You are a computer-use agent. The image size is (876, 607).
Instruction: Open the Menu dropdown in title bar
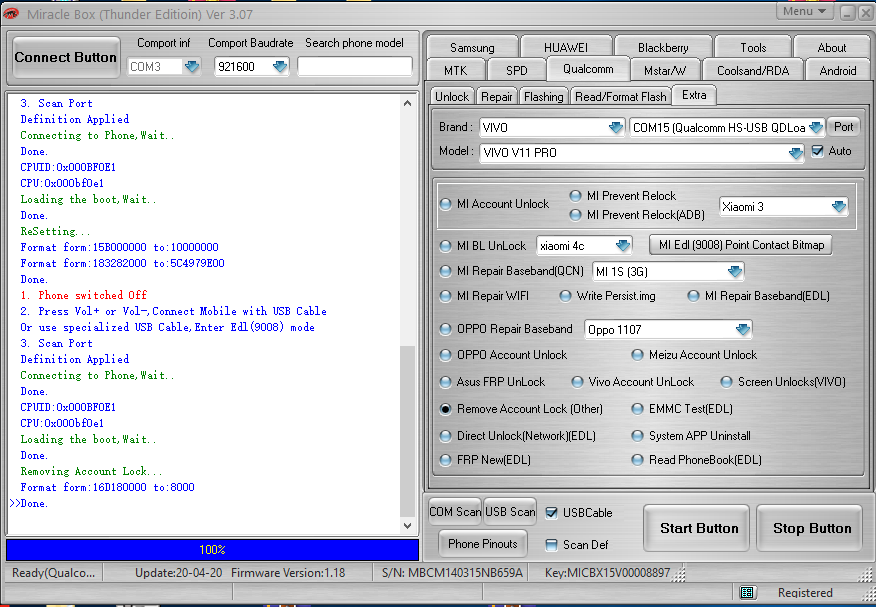(804, 11)
